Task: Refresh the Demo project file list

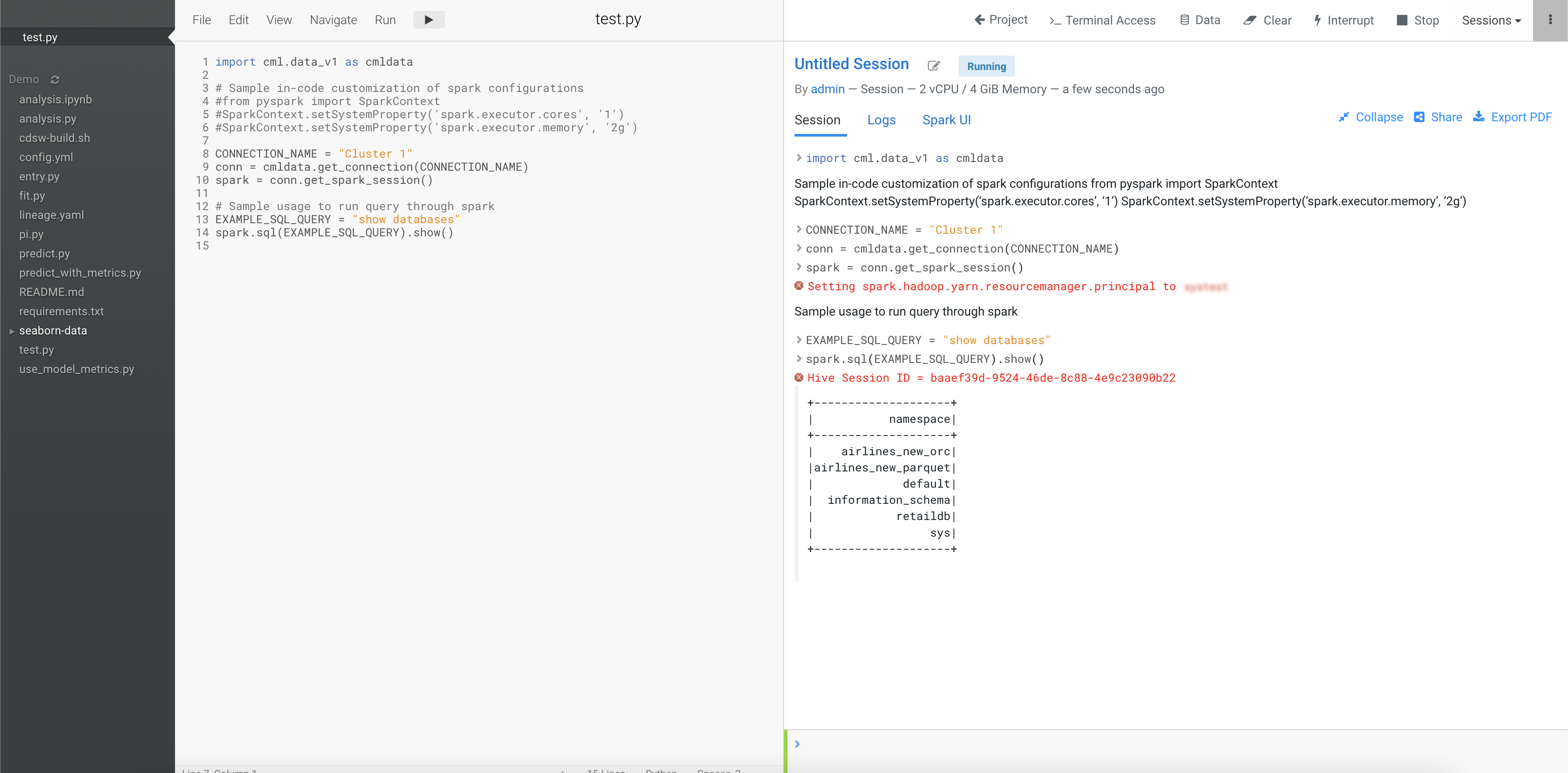Action: click(x=55, y=80)
